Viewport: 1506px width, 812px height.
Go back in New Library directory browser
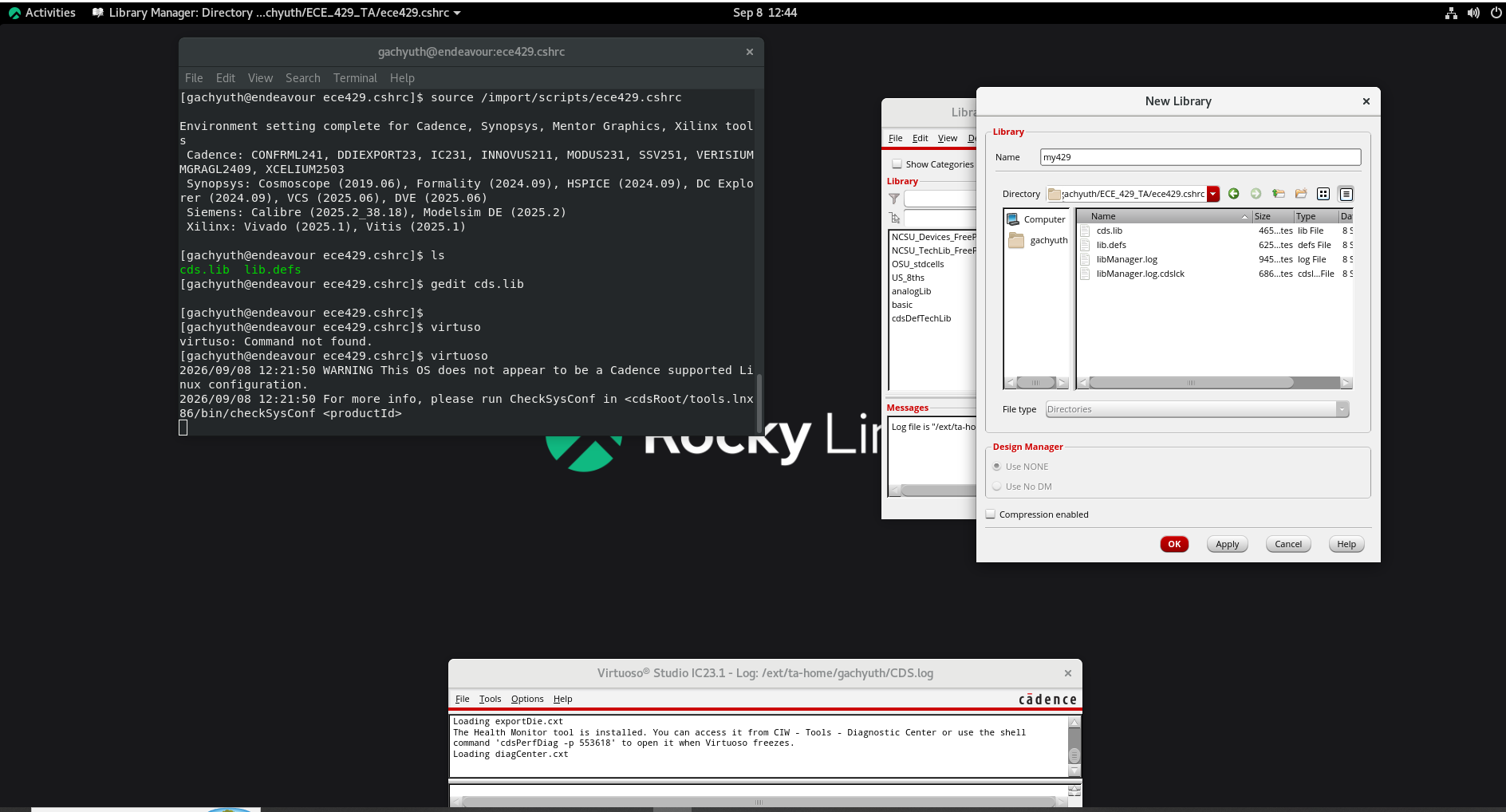[x=1233, y=194]
